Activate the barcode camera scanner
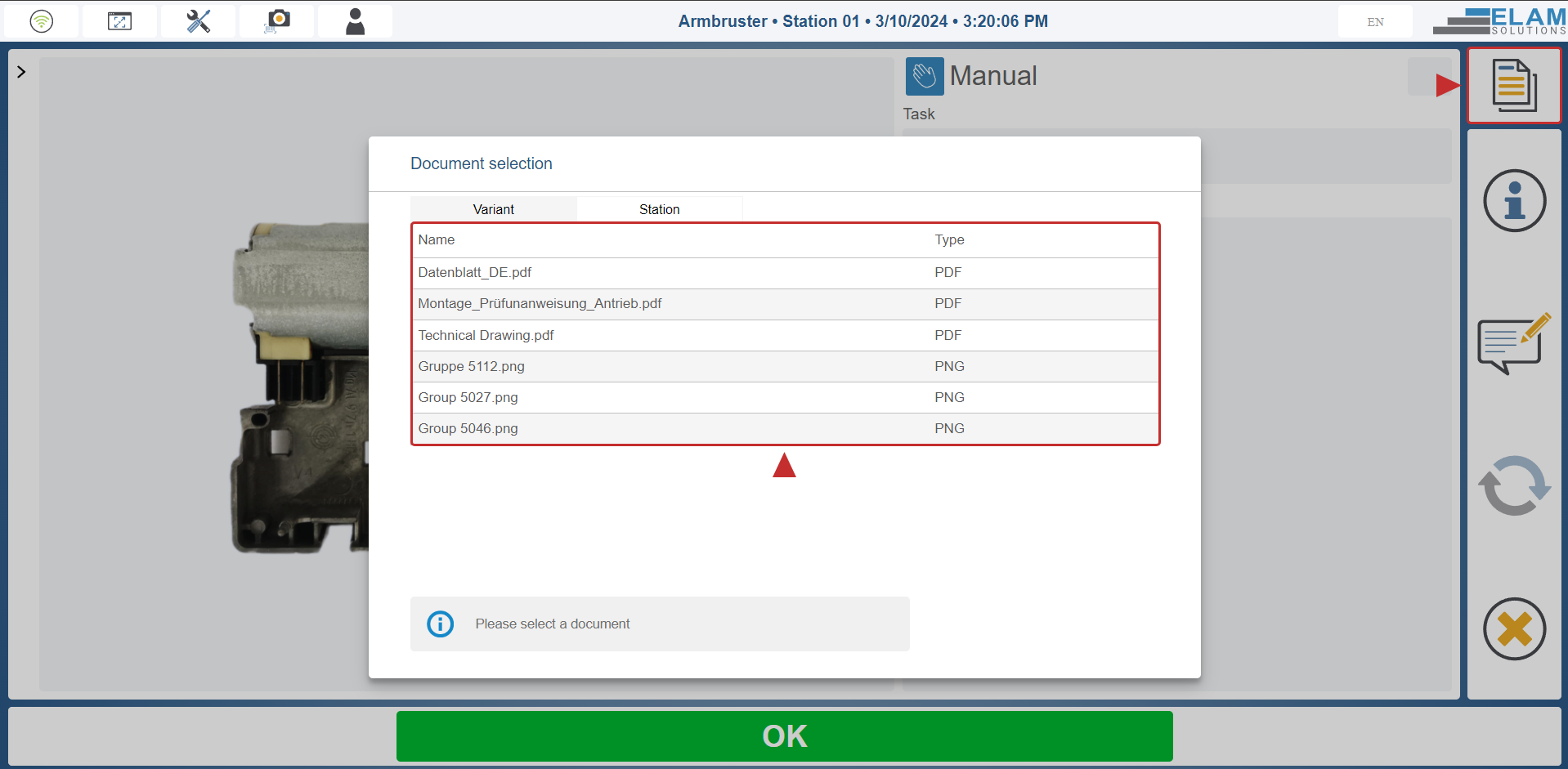1568x769 pixels. [x=276, y=20]
